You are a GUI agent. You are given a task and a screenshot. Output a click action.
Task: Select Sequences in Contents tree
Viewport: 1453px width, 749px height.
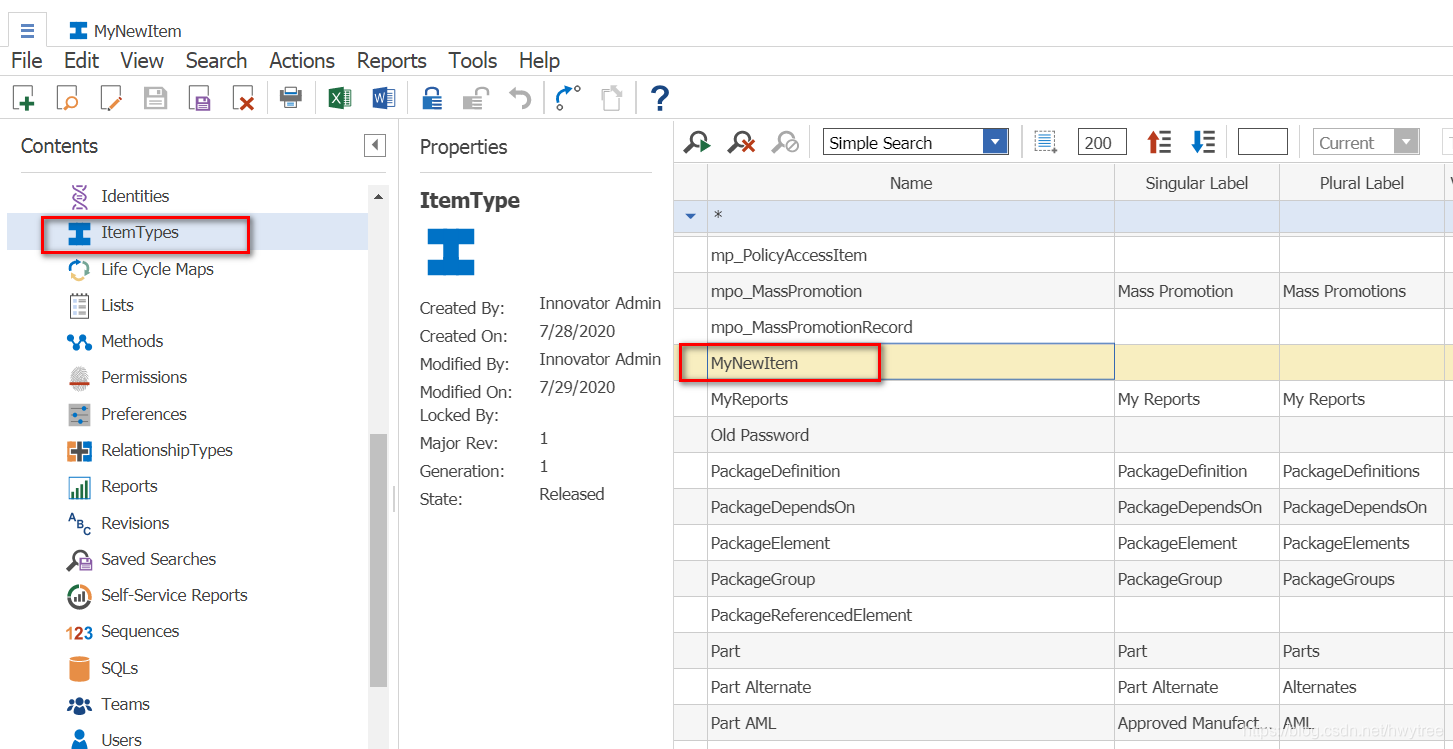pos(140,631)
